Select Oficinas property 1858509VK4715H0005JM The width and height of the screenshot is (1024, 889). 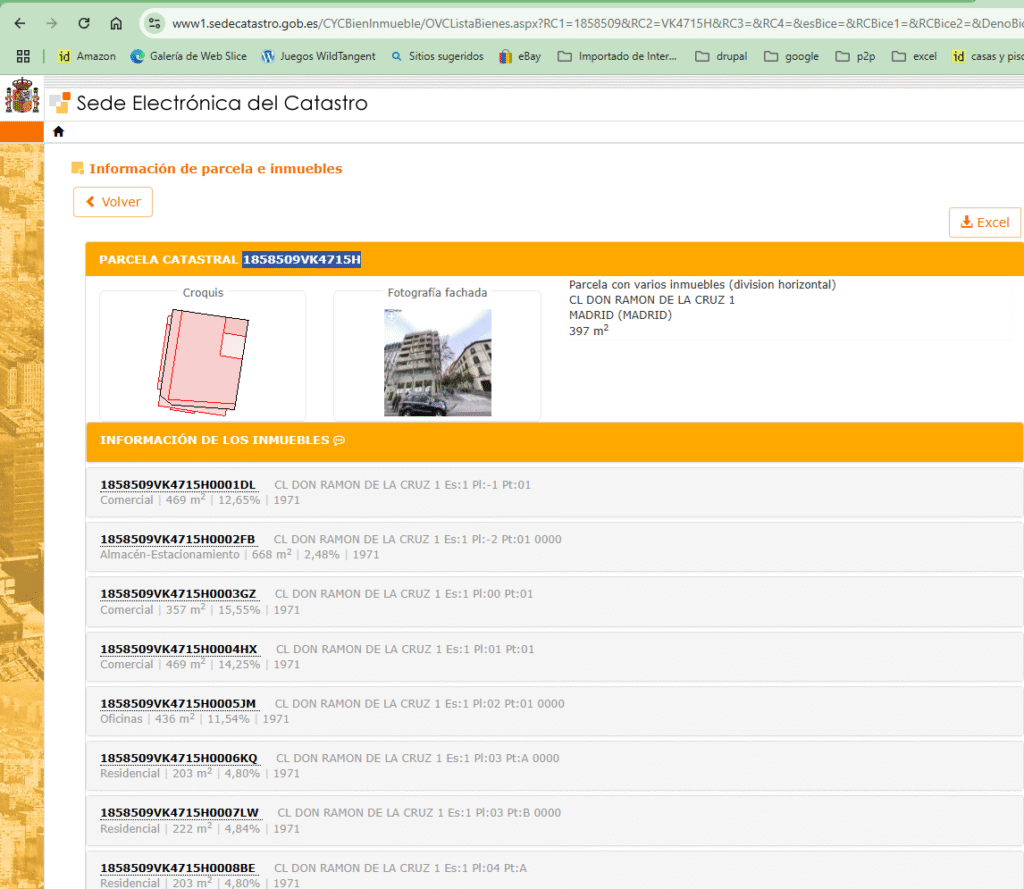coord(178,703)
